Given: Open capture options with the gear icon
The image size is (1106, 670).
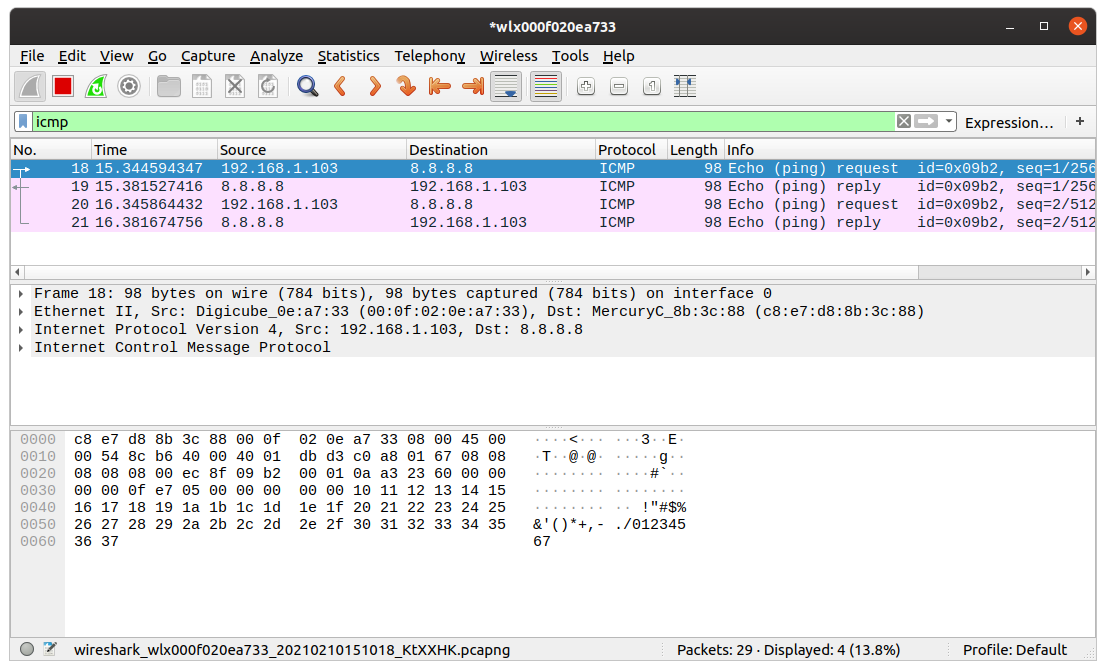Looking at the screenshot, I should coord(129,86).
